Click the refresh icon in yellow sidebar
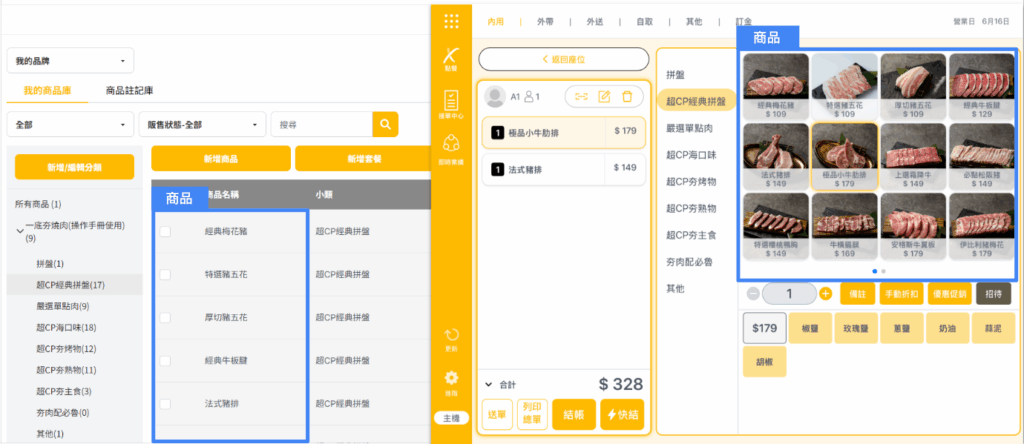 (x=452, y=336)
